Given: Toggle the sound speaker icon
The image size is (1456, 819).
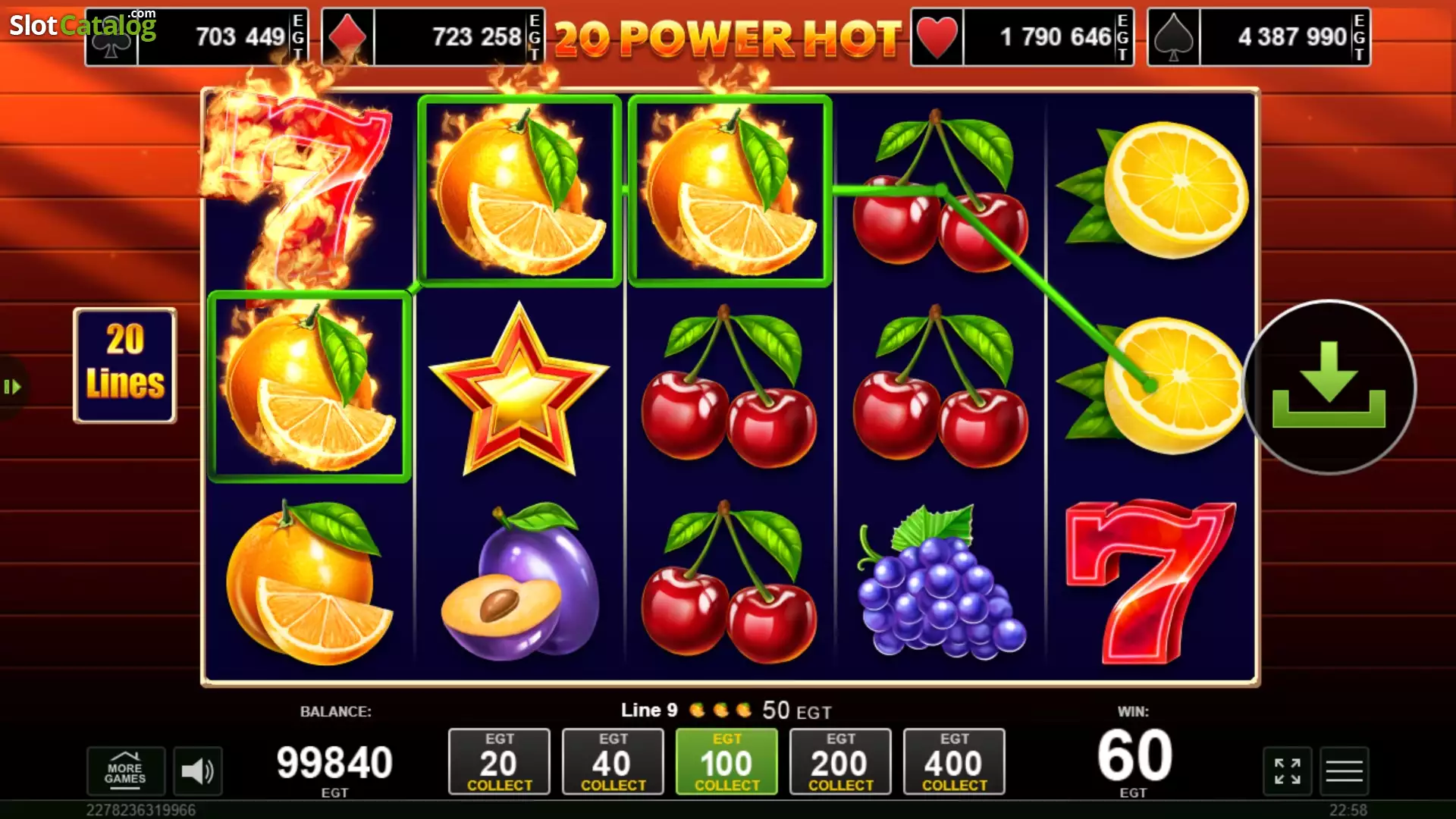Looking at the screenshot, I should 197,771.
